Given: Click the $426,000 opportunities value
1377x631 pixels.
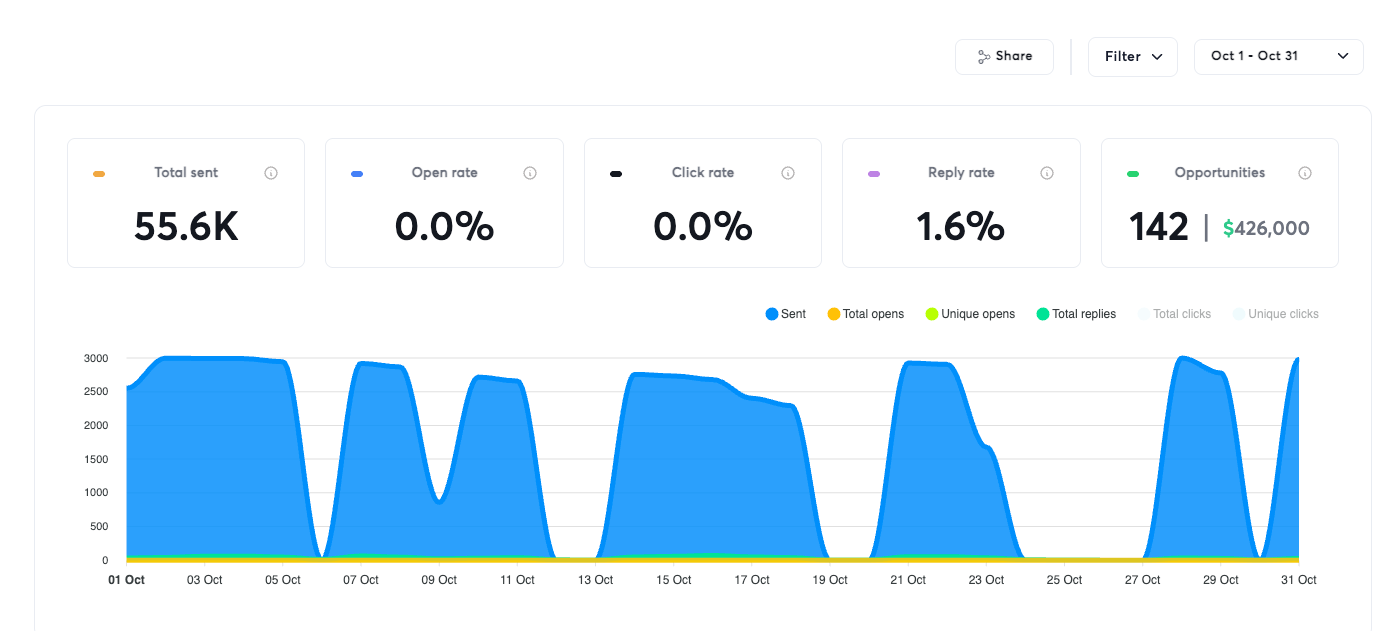Looking at the screenshot, I should (x=1266, y=228).
